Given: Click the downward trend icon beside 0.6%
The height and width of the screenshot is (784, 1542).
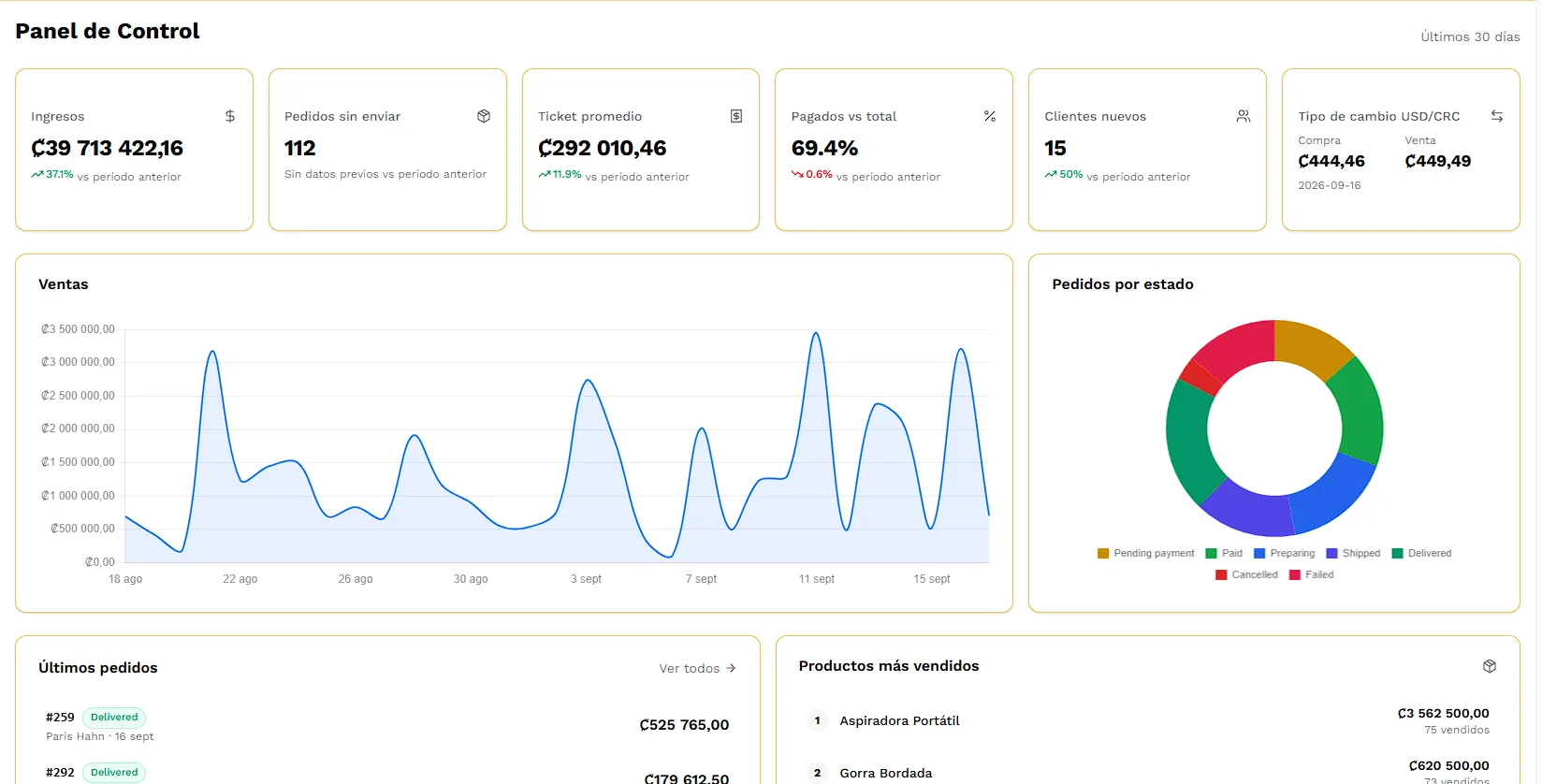Looking at the screenshot, I should (797, 175).
